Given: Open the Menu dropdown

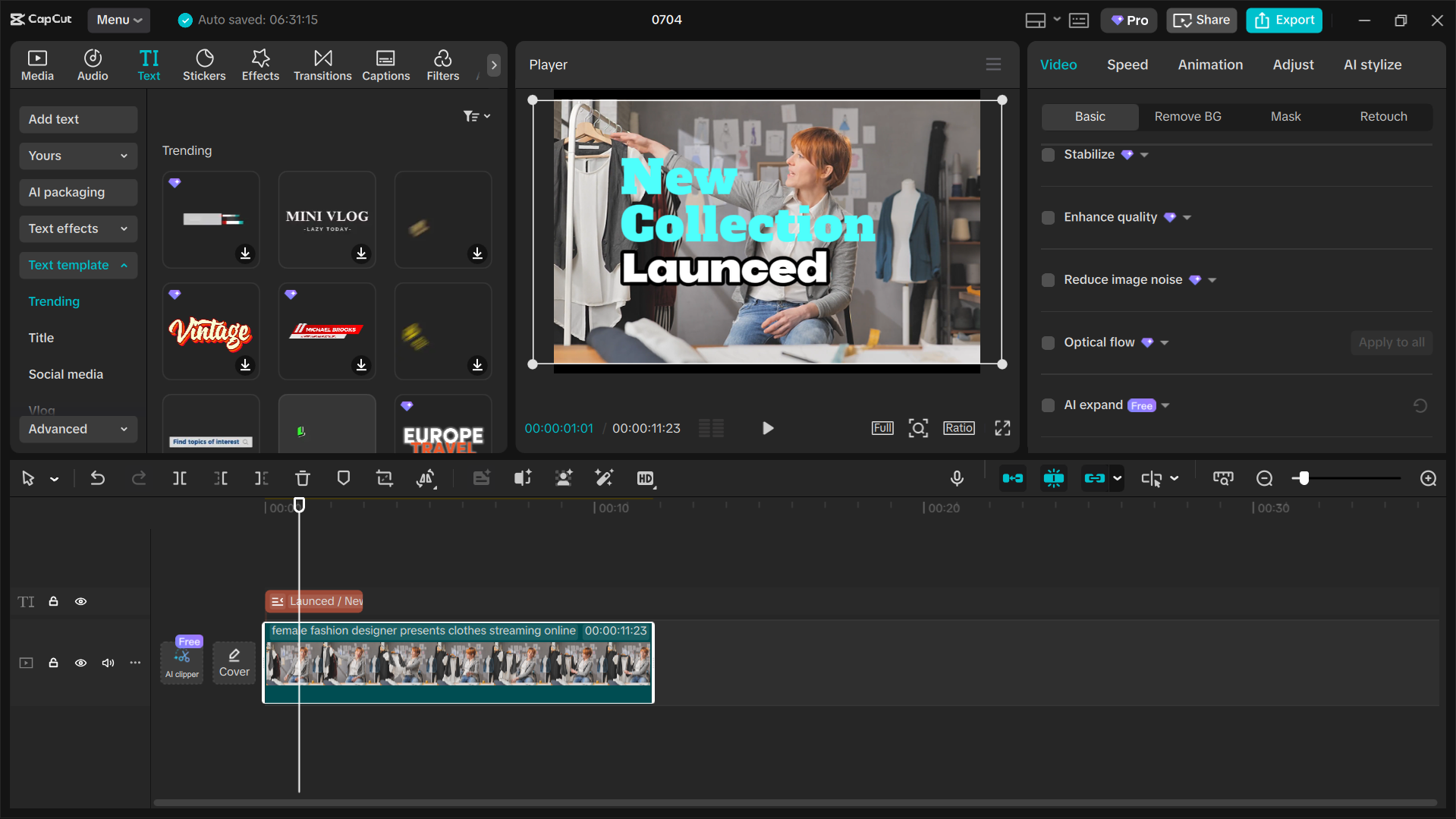Looking at the screenshot, I should click(118, 20).
